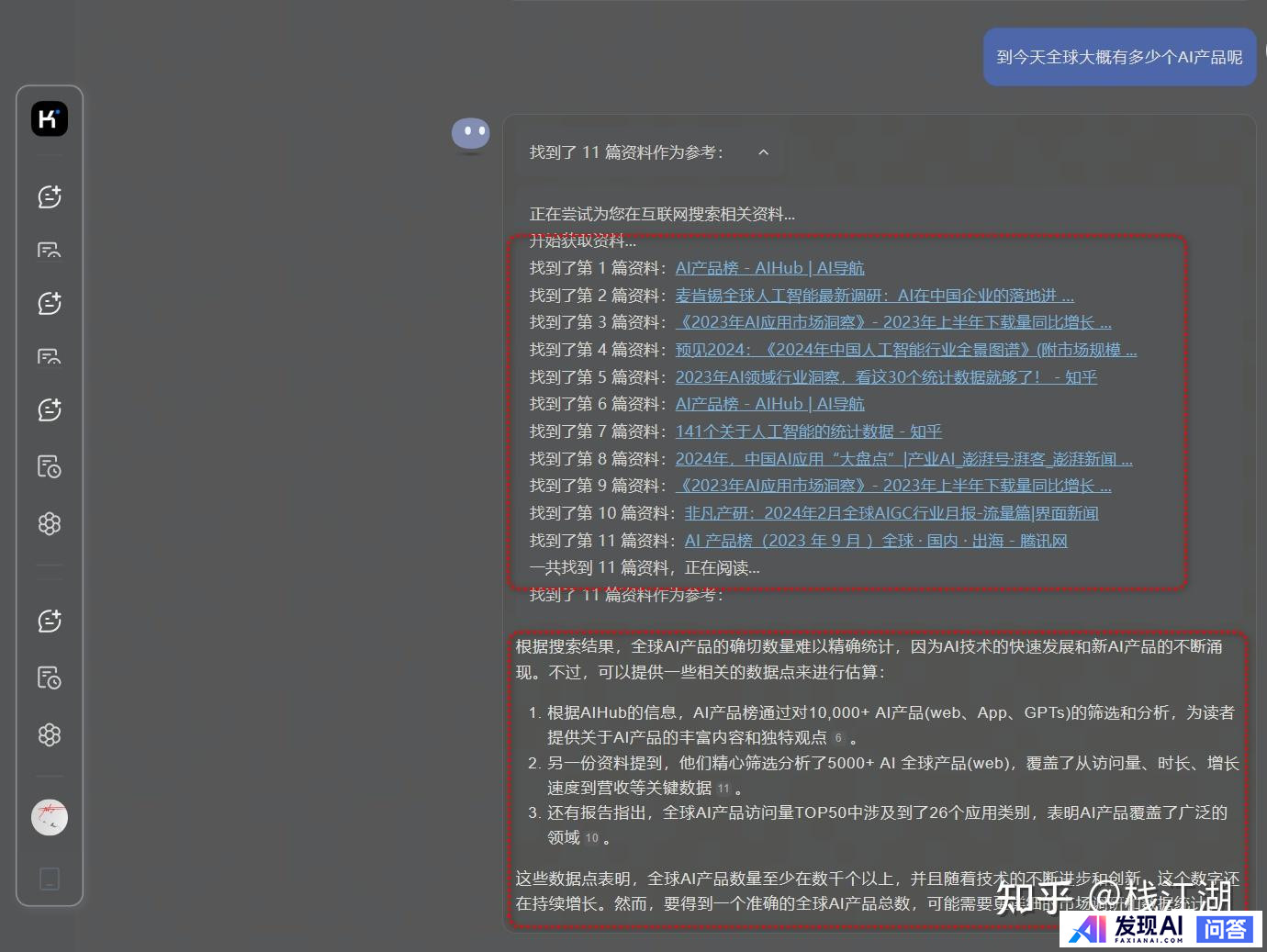Open the 麦肯锡全球人工智能最新调研 link
The height and width of the screenshot is (952, 1267).
pos(874,296)
